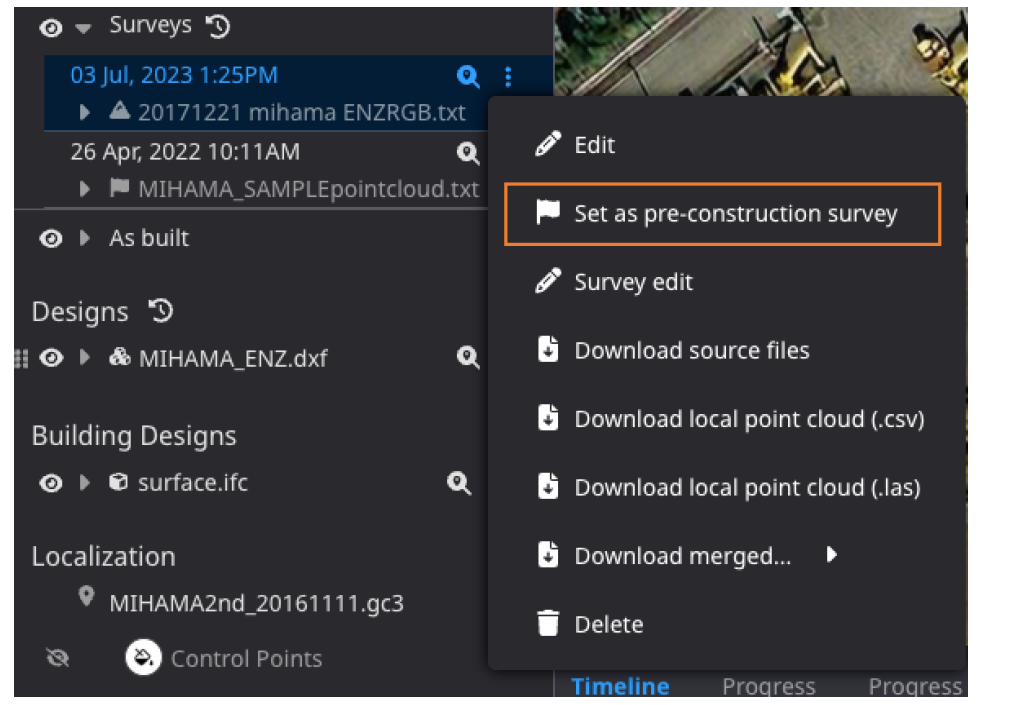Image resolution: width=1012 pixels, height=705 pixels.
Task: Switch to the Timeline tab
Action: 620,686
